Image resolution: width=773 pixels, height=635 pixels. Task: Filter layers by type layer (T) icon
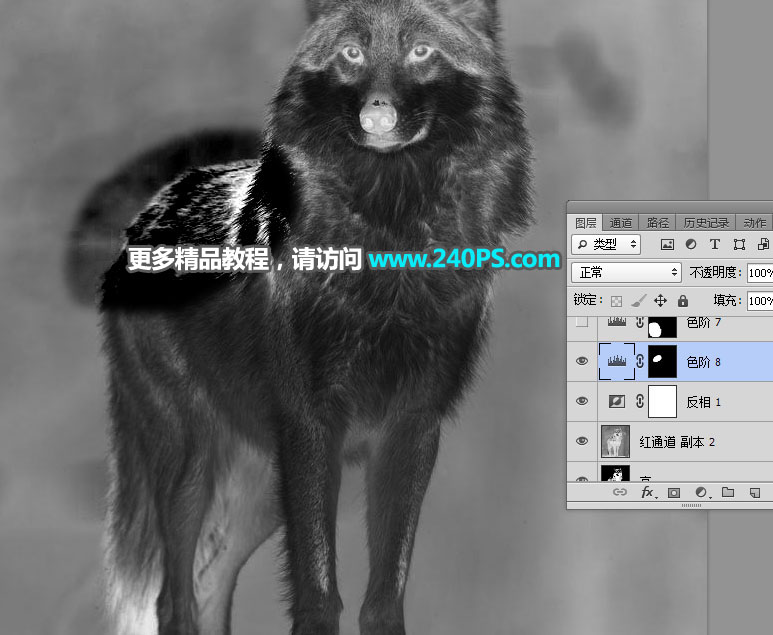point(714,245)
